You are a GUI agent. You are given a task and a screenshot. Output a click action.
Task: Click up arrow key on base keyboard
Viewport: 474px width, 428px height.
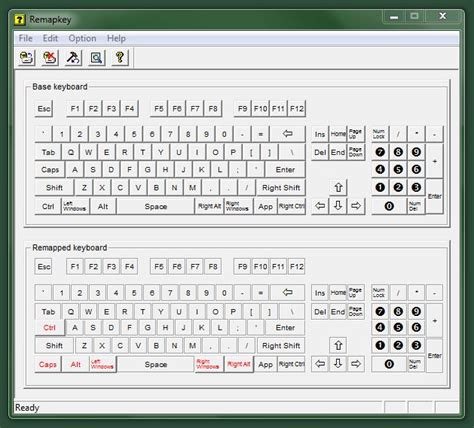tap(338, 187)
